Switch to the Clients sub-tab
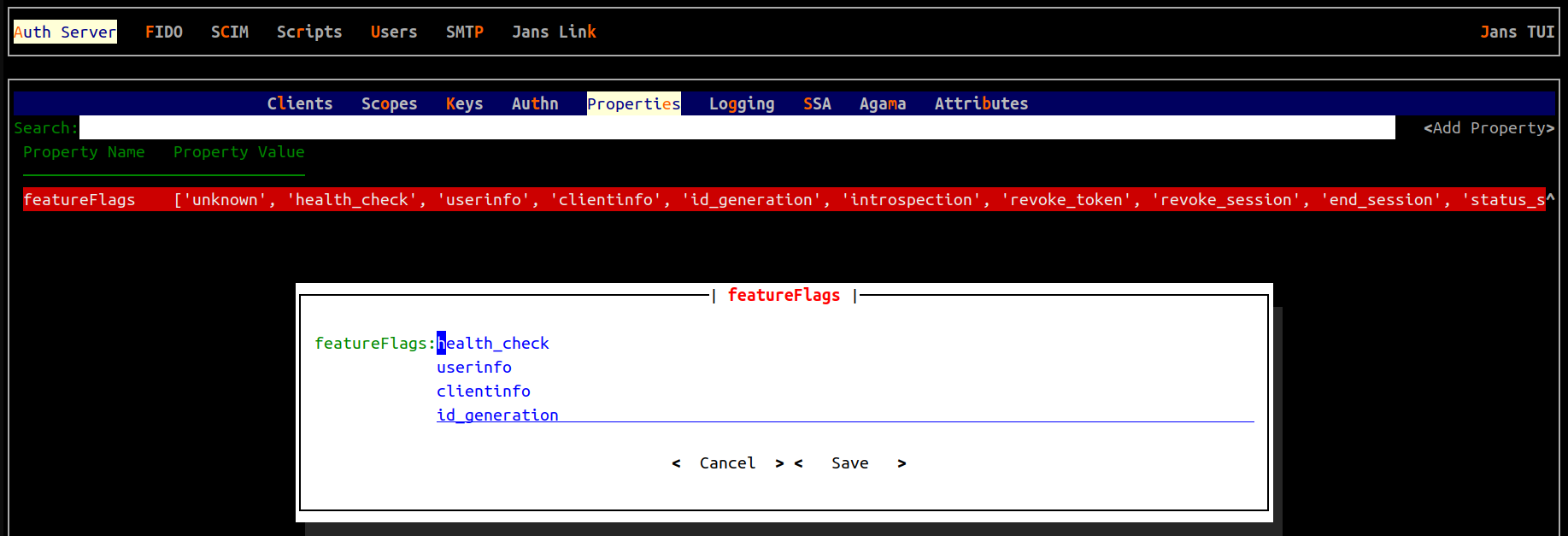 click(299, 104)
